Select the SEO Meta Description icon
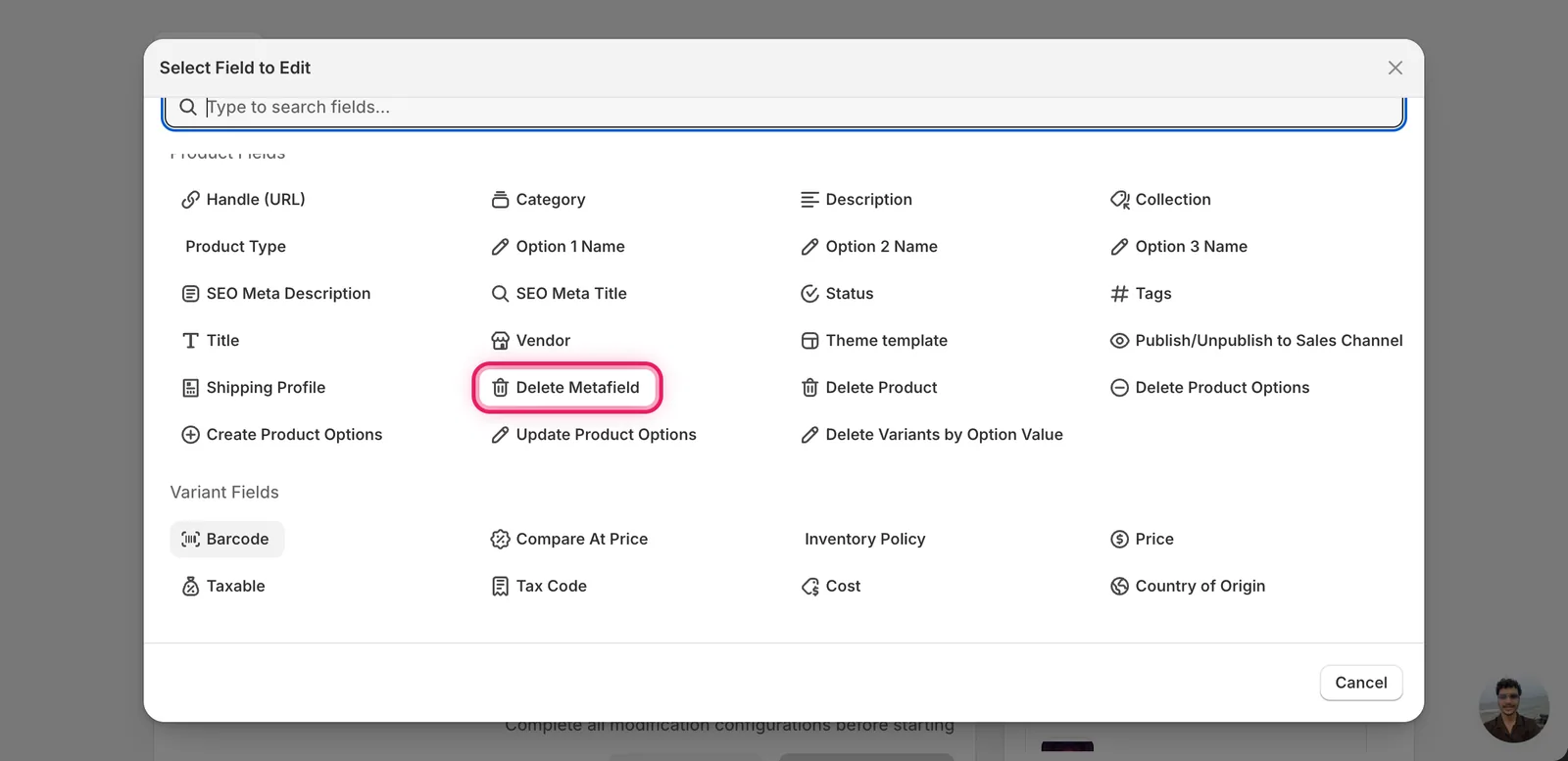 point(190,294)
